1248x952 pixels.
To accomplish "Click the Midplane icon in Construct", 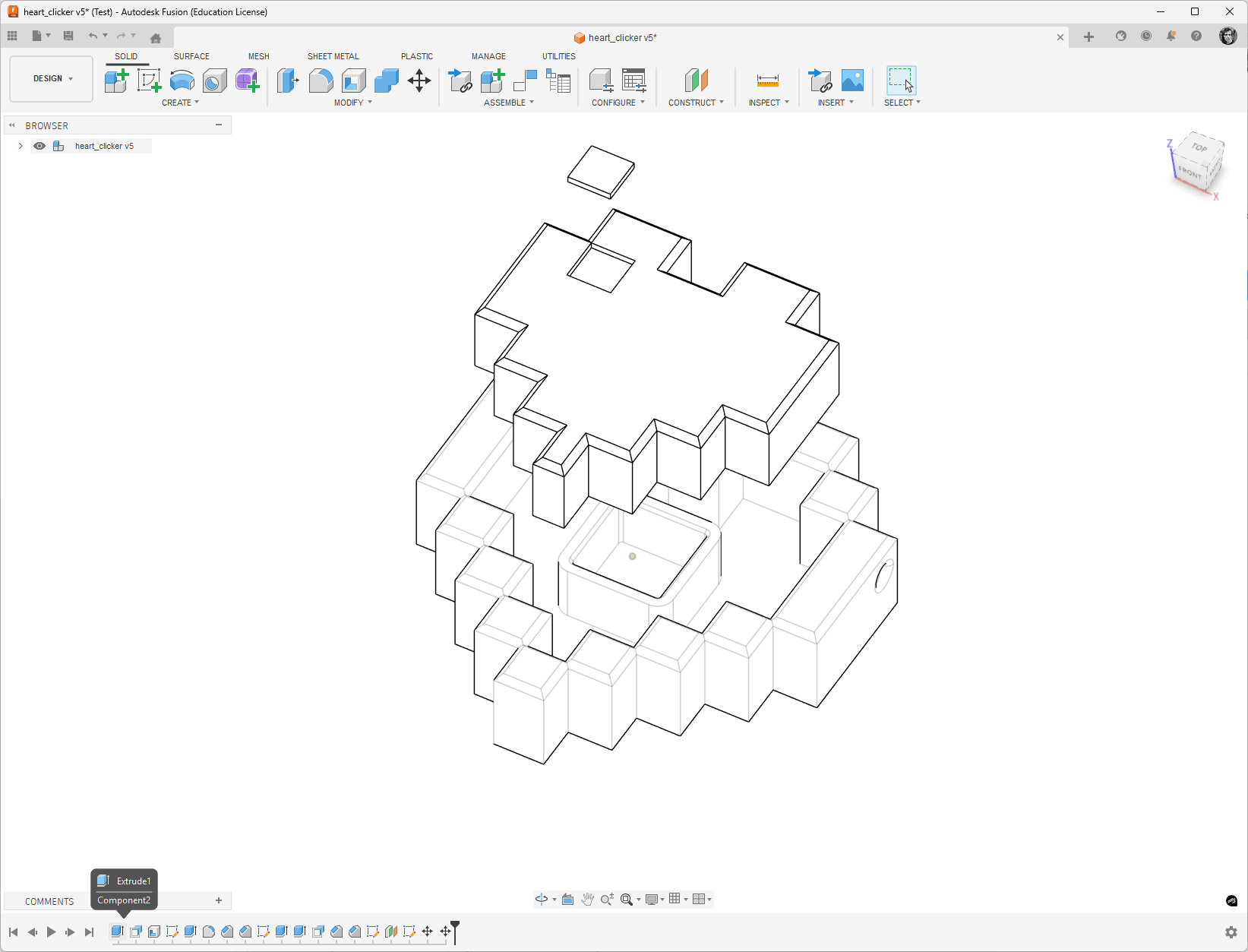I will 696,81.
